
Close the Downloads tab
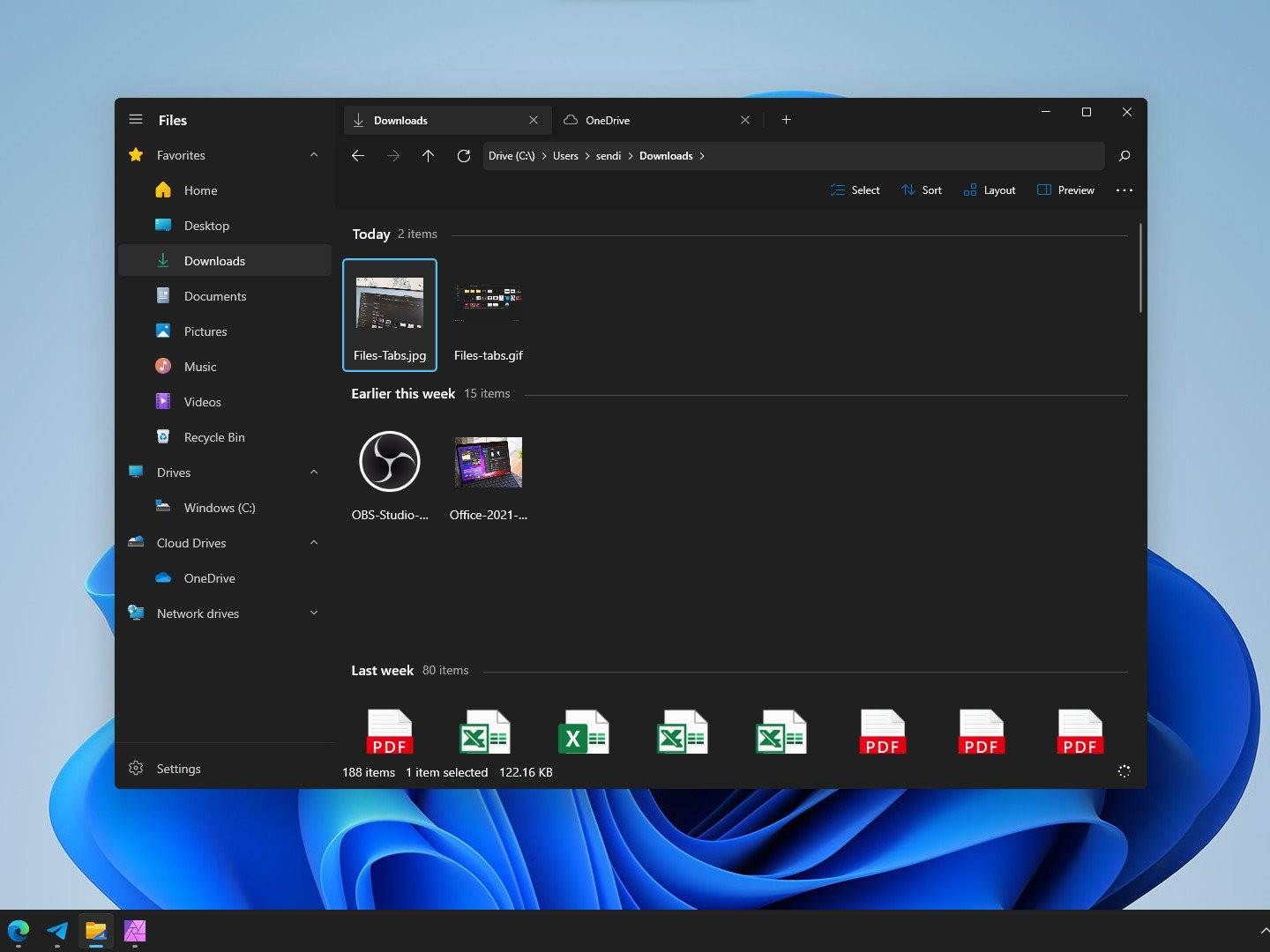tap(534, 120)
